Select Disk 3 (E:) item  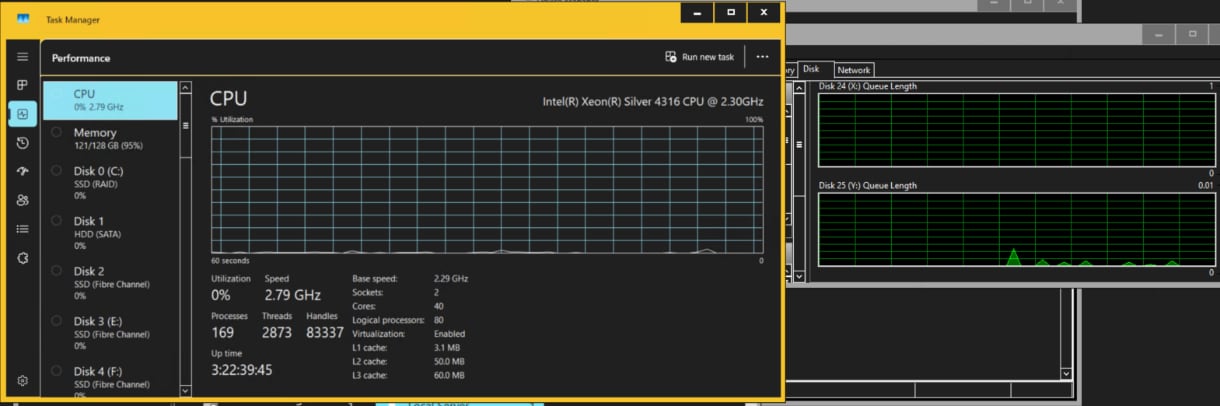[110, 333]
